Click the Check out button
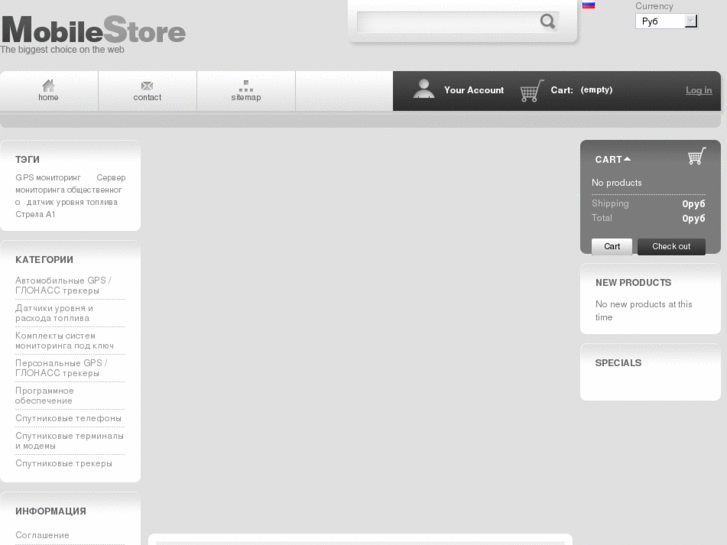 coord(671,246)
